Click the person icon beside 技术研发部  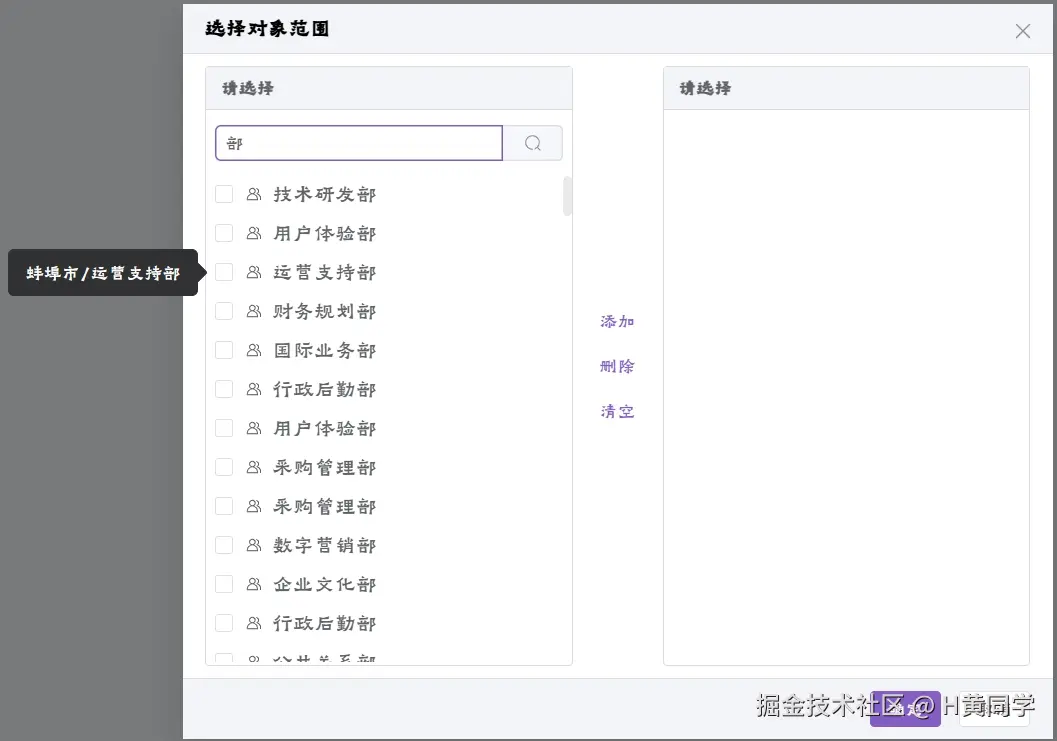click(x=252, y=194)
